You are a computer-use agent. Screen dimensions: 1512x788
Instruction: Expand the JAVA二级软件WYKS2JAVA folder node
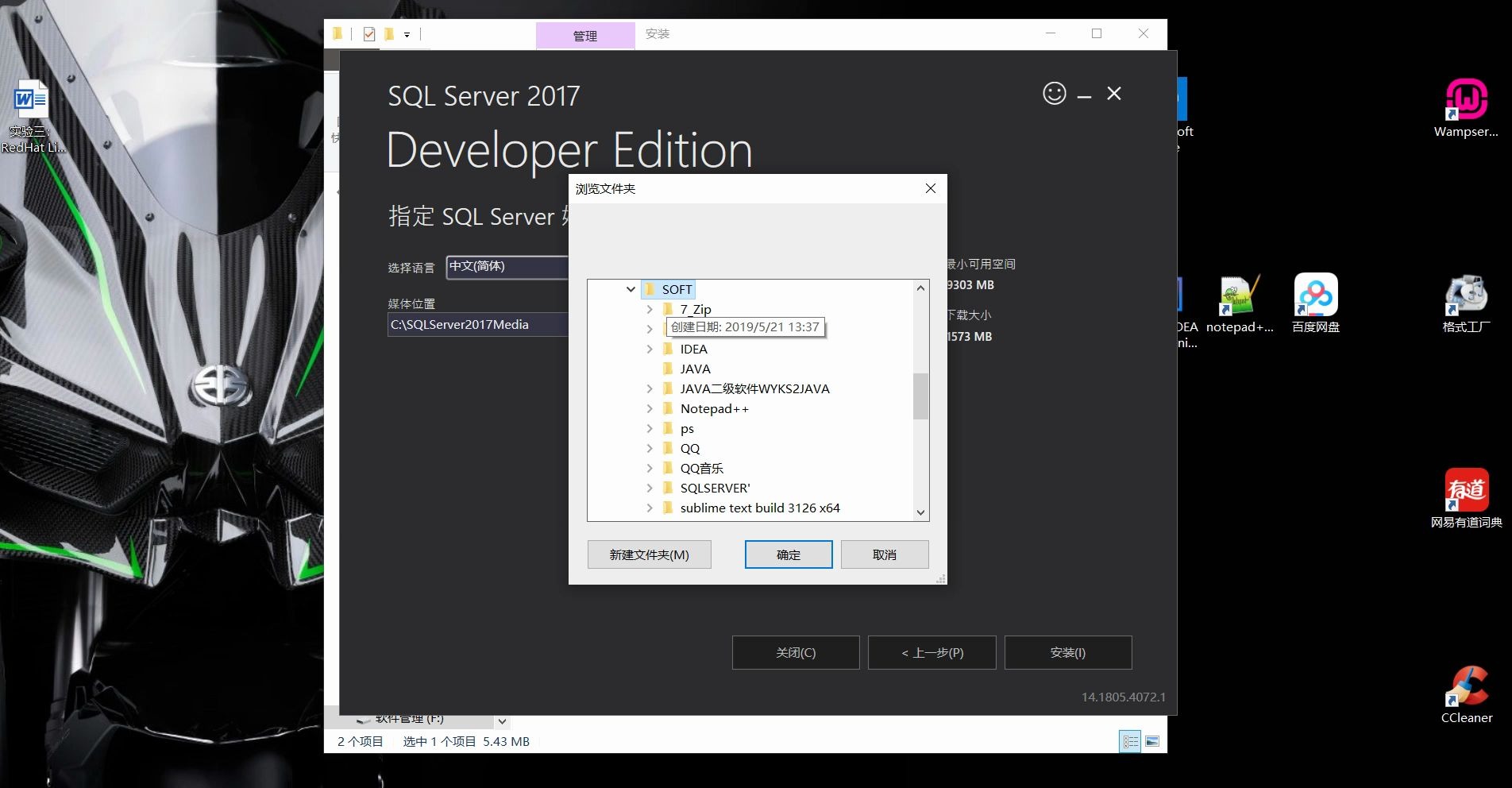point(650,388)
